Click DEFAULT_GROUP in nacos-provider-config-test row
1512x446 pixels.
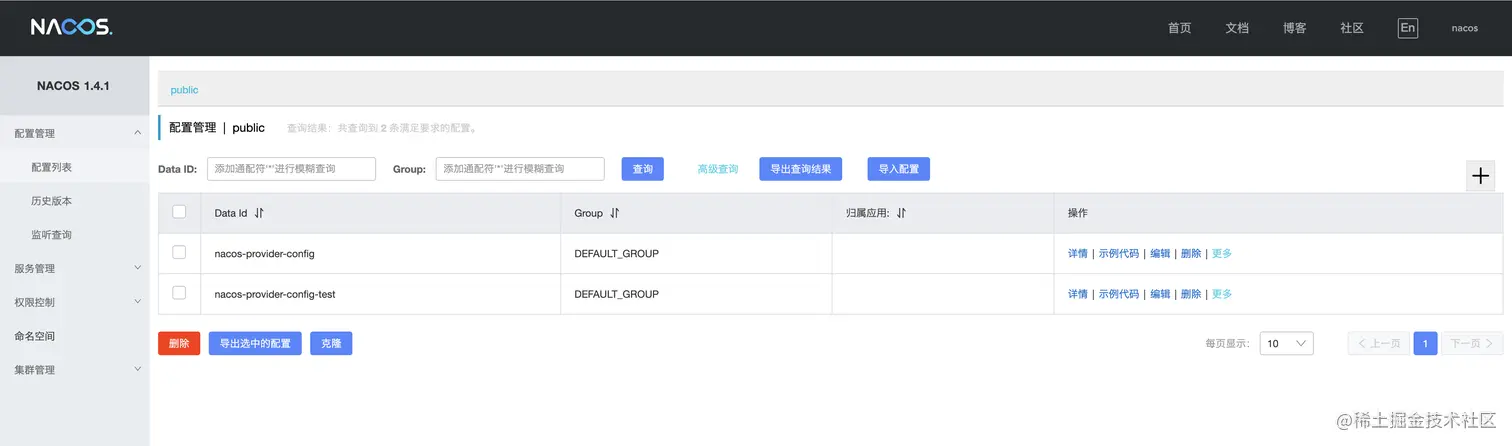tap(617, 294)
